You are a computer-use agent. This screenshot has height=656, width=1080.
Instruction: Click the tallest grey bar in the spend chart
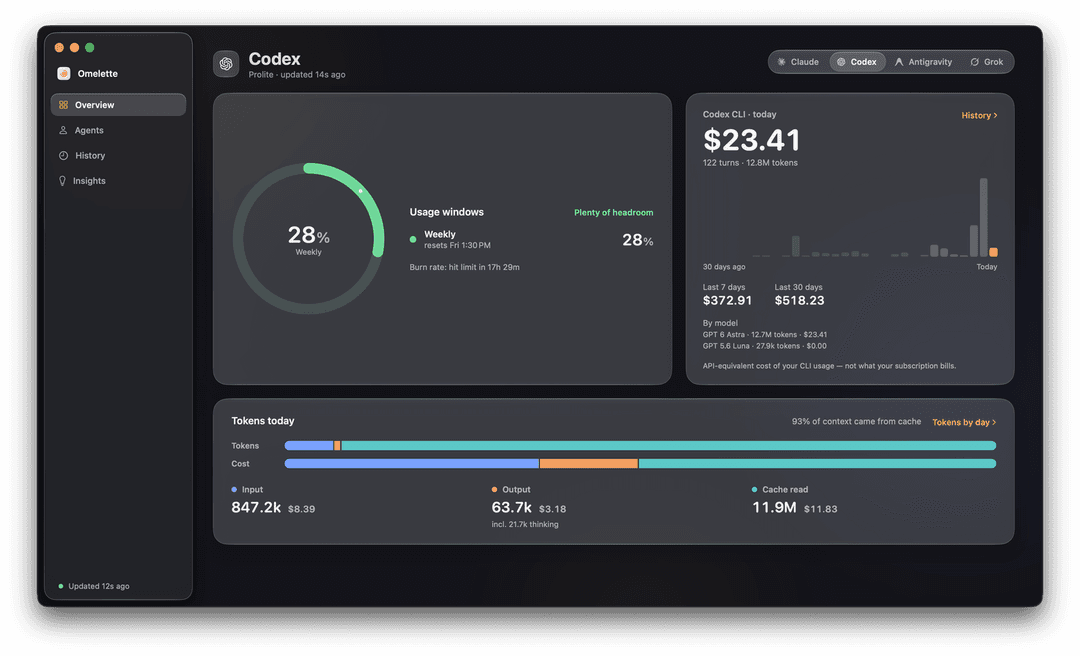click(x=984, y=217)
